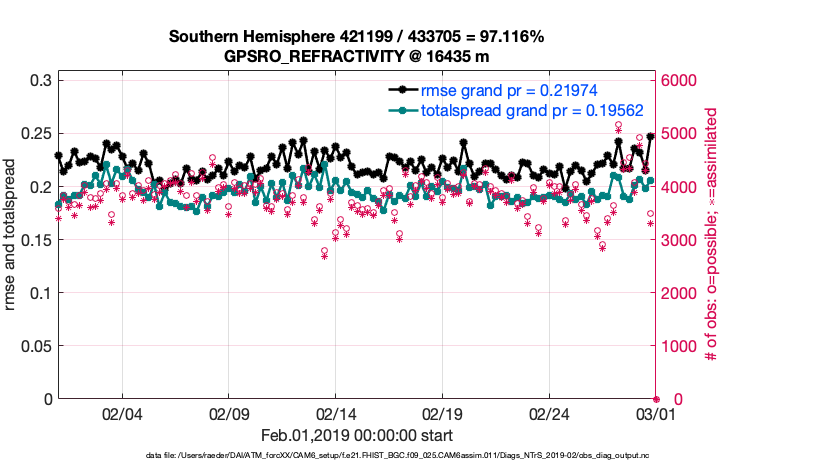Click the red marker at zero on 03/01

[656, 399]
